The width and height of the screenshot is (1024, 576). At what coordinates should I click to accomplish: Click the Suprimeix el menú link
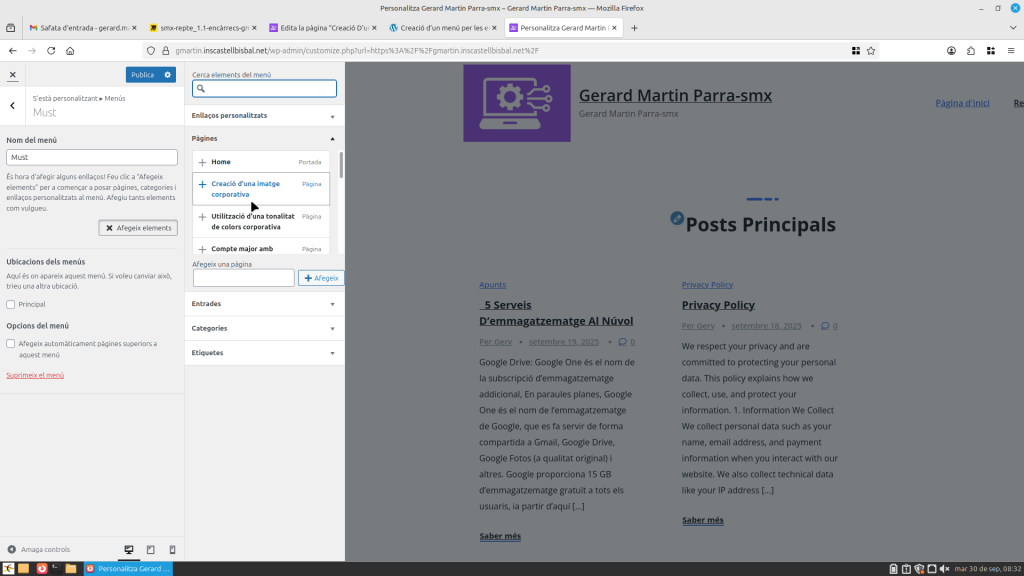pyautogui.click(x=35, y=375)
